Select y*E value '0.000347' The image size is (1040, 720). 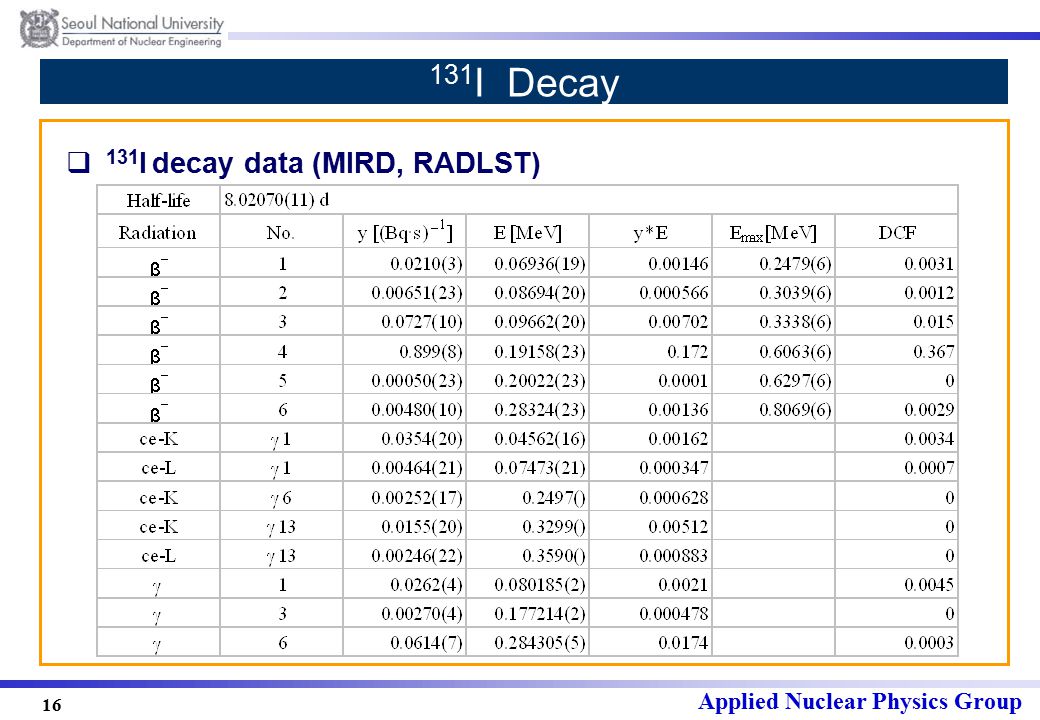tap(674, 468)
